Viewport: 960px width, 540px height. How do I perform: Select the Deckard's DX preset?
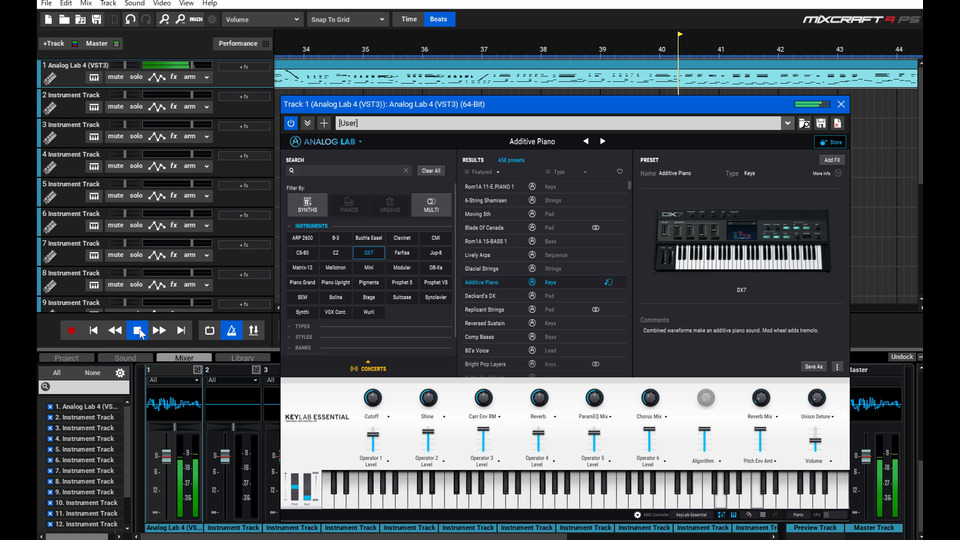click(x=480, y=296)
